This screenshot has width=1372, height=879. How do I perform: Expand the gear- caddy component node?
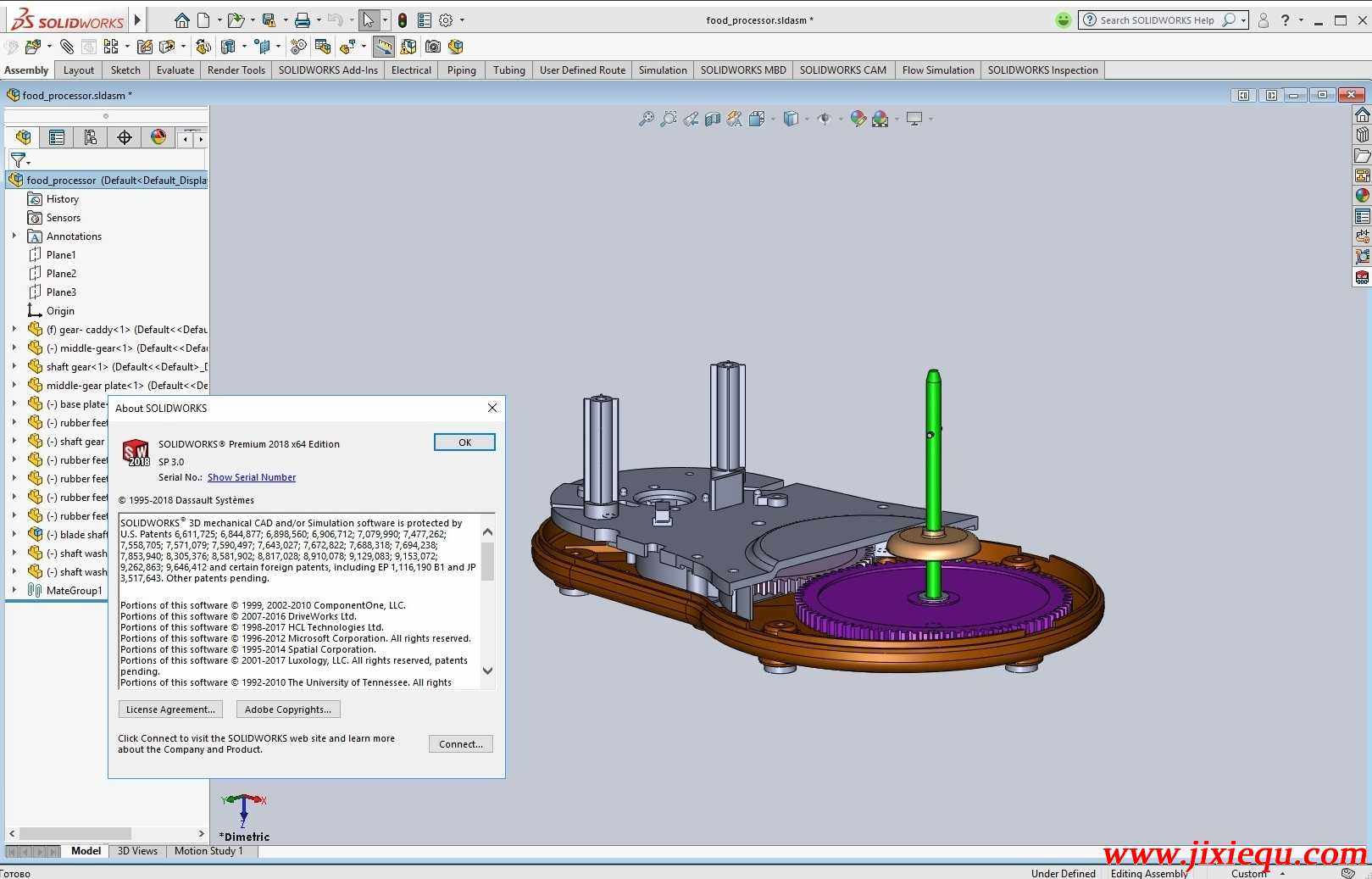[x=14, y=329]
